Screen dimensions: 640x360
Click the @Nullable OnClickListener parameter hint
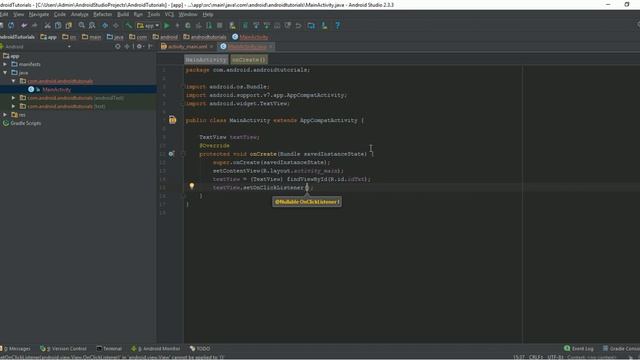point(307,202)
